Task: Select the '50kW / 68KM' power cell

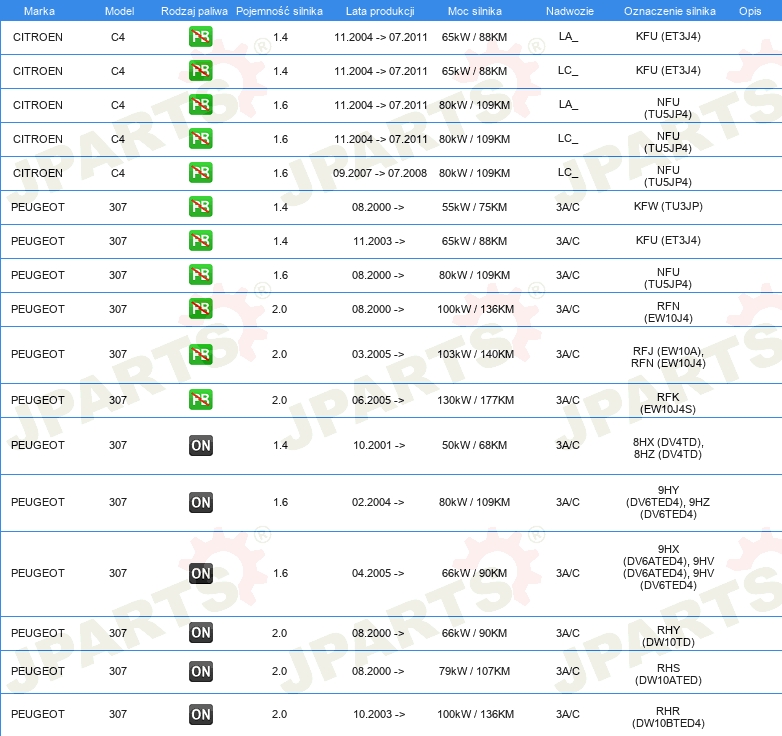Action: click(474, 445)
